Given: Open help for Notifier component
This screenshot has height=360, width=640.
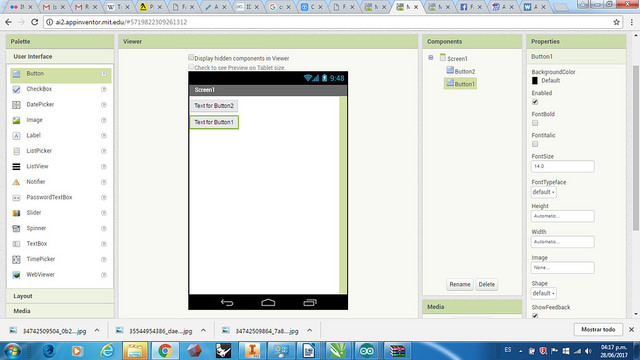Looking at the screenshot, I should tap(104, 182).
